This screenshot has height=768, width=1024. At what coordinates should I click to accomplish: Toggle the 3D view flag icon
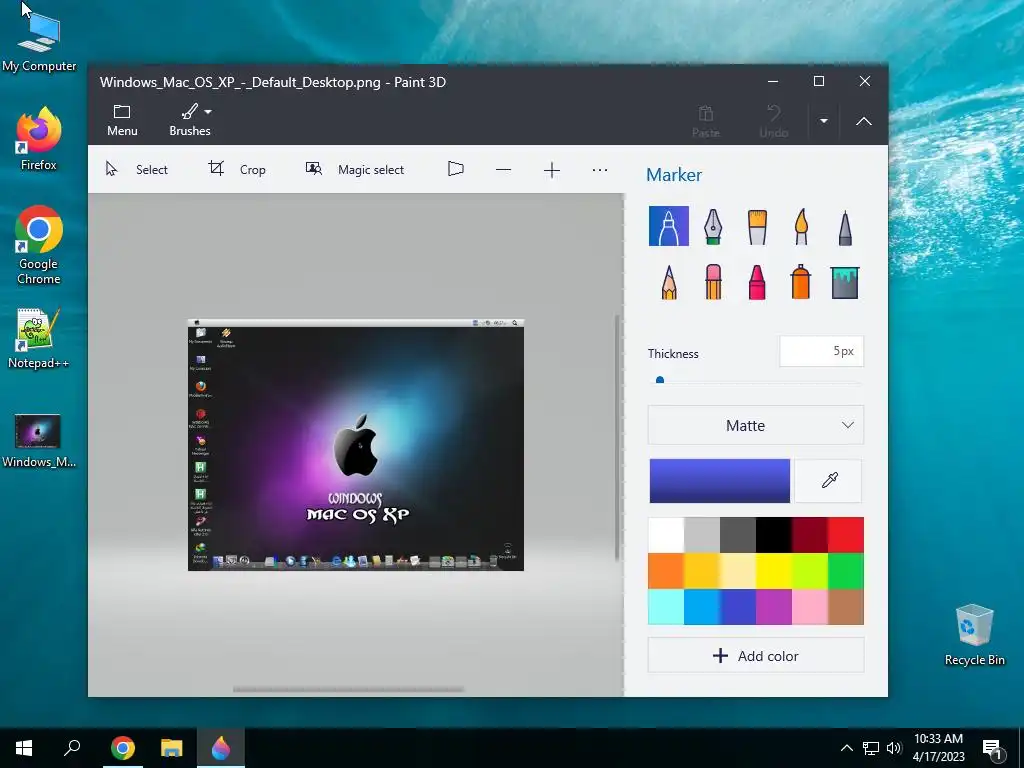click(x=456, y=170)
